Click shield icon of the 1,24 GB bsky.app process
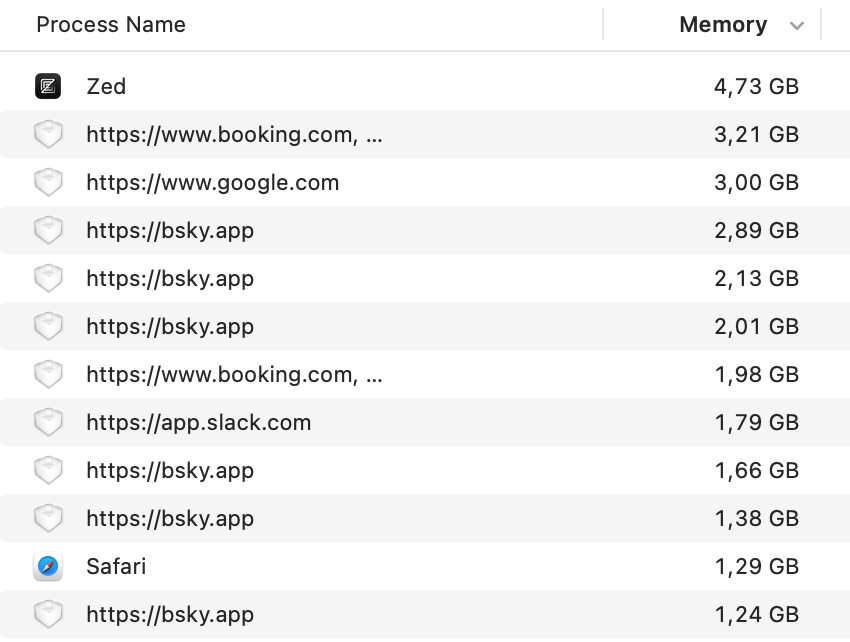850x642 pixels. pos(48,615)
